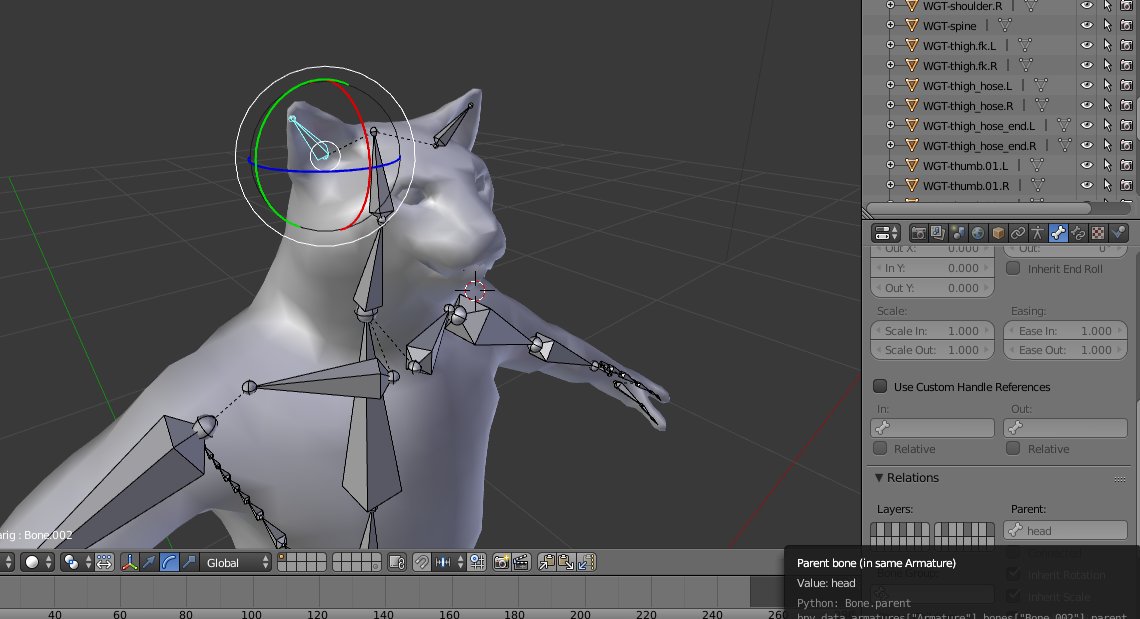Switch to the World properties tab
The height and width of the screenshot is (619, 1140).
click(978, 233)
